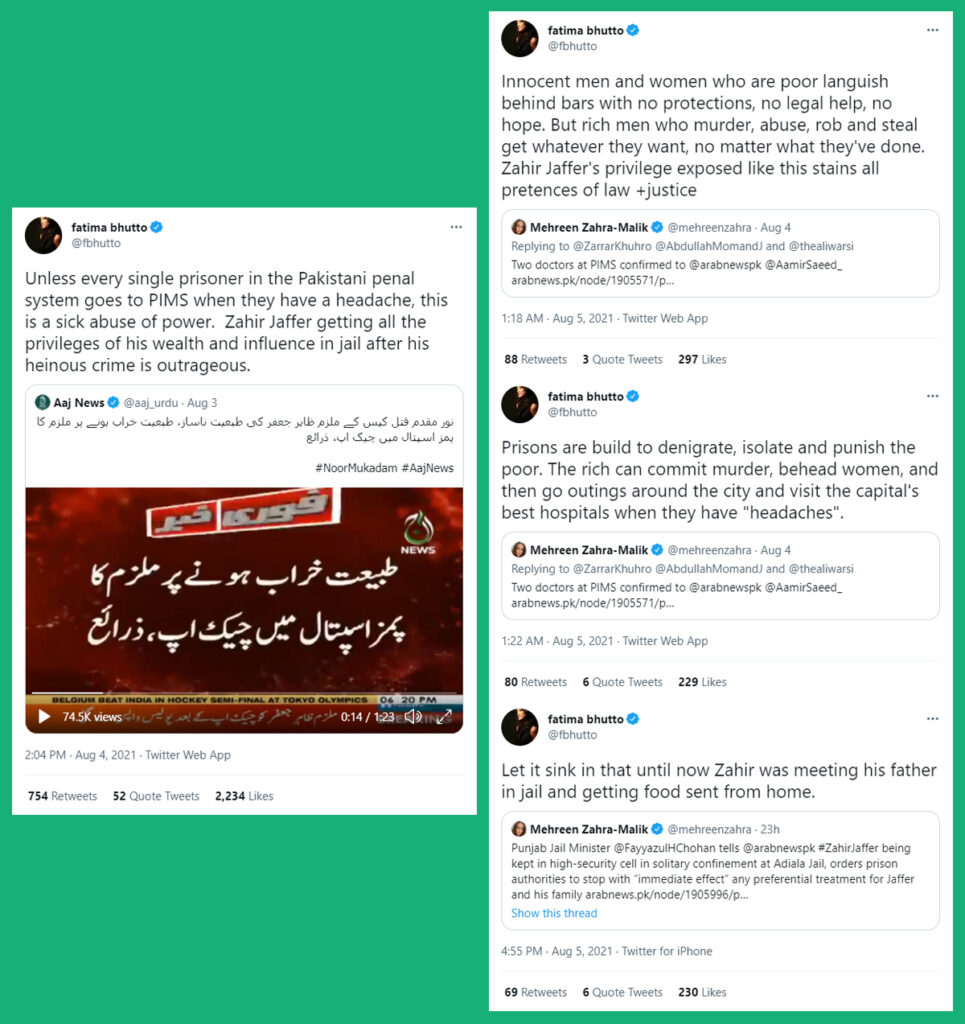This screenshot has height=1024, width=965.
Task: Click the @fbhutto handle on the 'Prisons are build' tweet
Action: [x=572, y=412]
